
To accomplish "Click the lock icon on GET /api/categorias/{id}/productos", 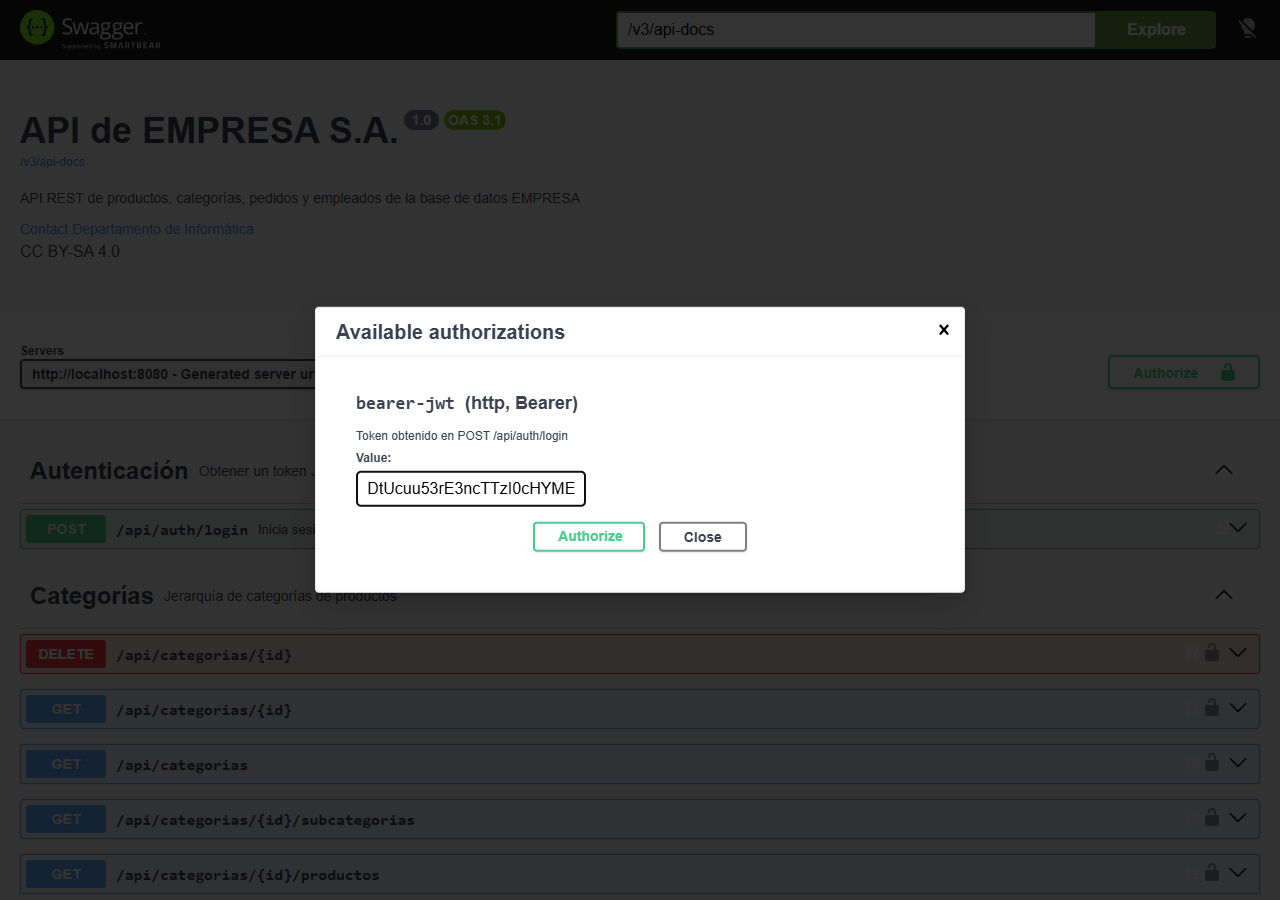I will pyautogui.click(x=1211, y=873).
